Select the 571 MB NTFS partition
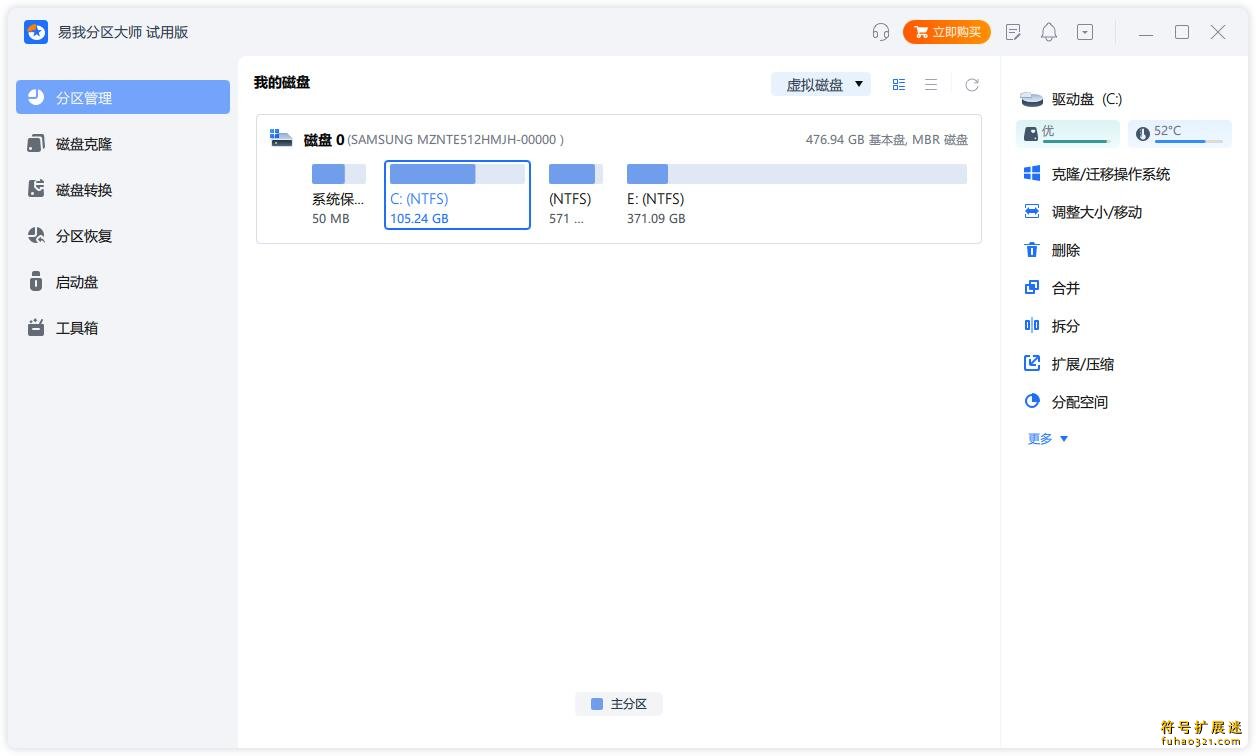The image size is (1256, 756). click(575, 195)
